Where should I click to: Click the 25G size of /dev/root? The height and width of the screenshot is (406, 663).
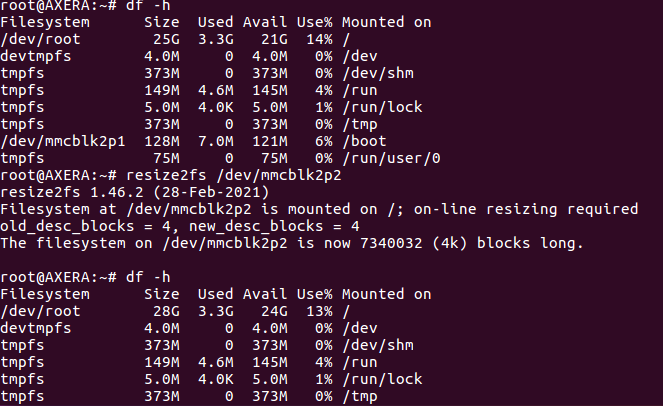click(x=166, y=39)
